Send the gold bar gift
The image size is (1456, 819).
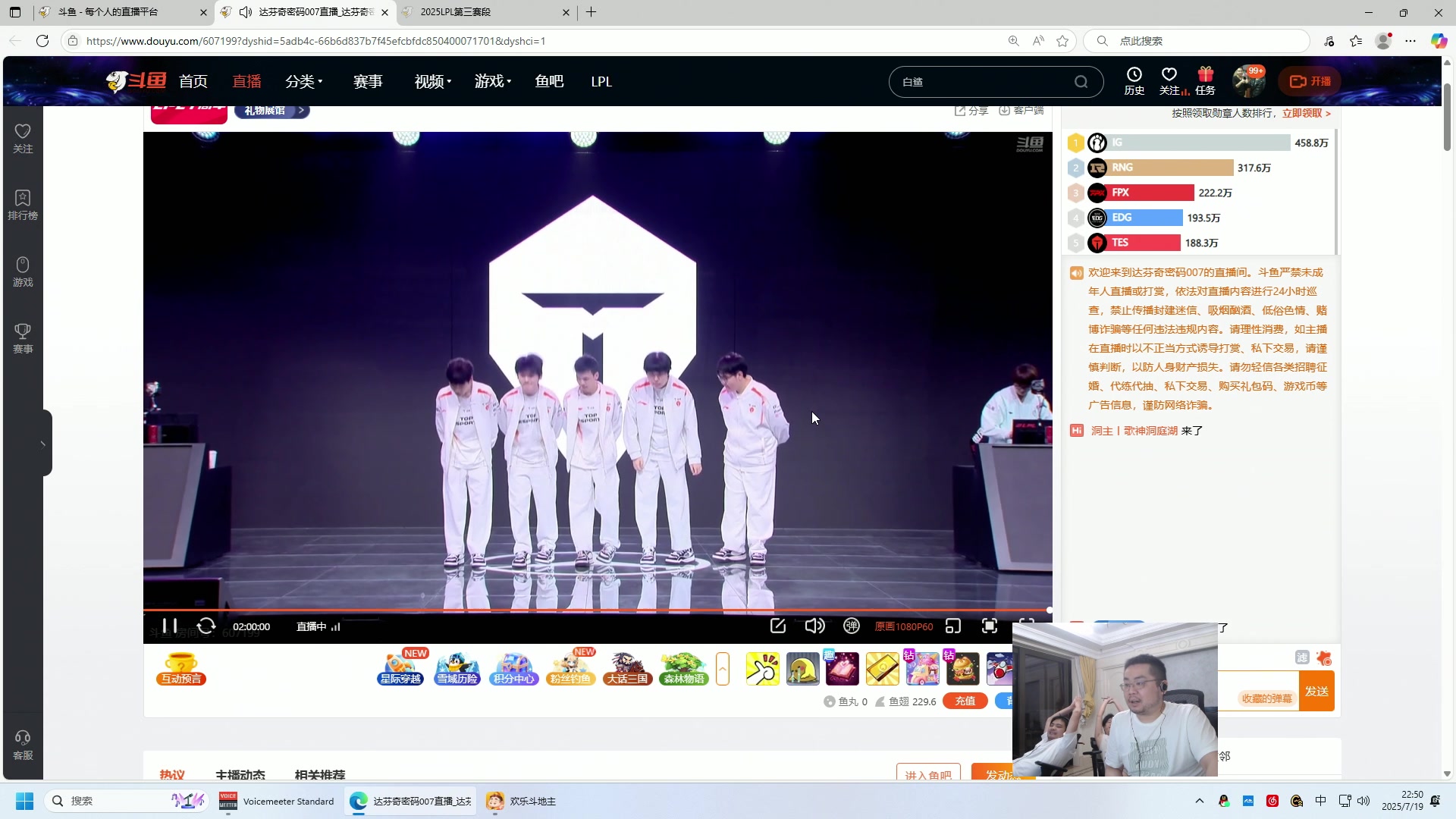pos(882,669)
